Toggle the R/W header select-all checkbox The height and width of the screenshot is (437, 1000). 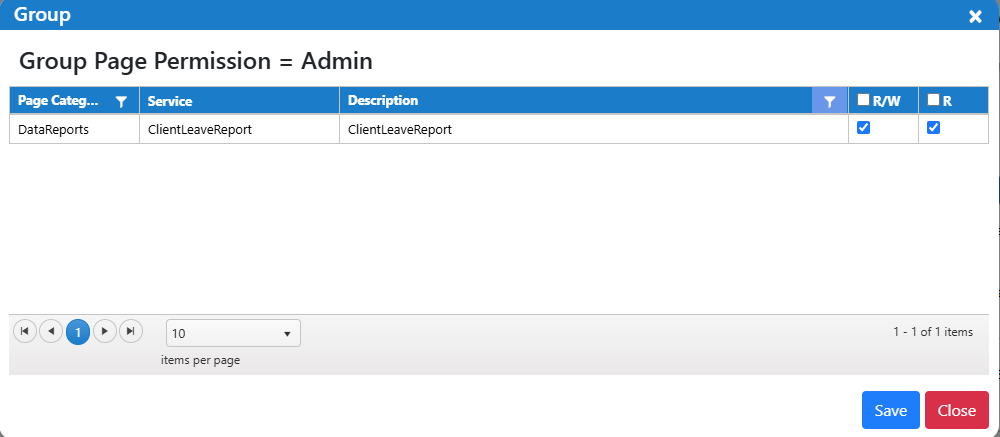click(863, 100)
